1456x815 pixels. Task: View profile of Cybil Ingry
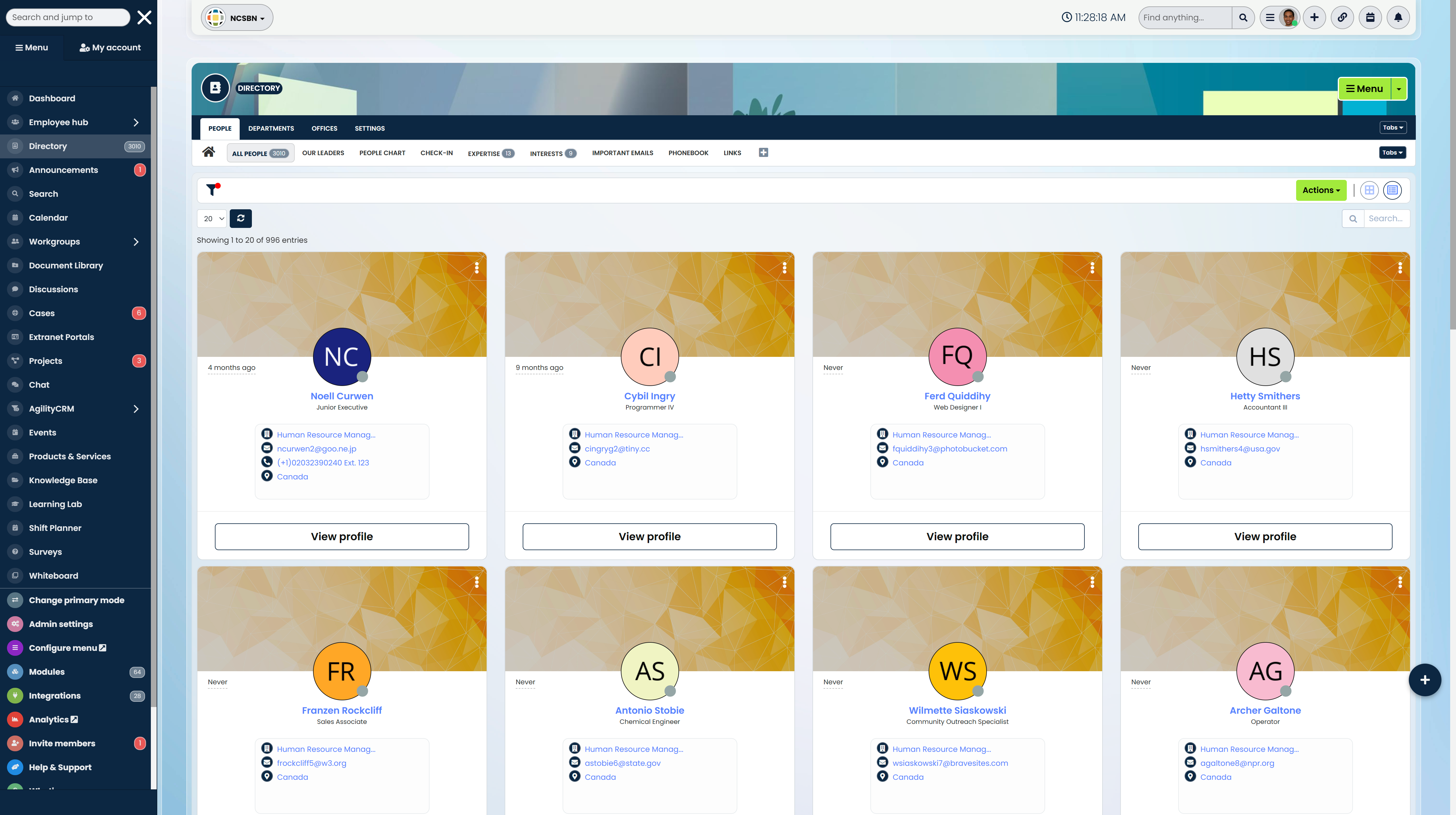pos(649,536)
